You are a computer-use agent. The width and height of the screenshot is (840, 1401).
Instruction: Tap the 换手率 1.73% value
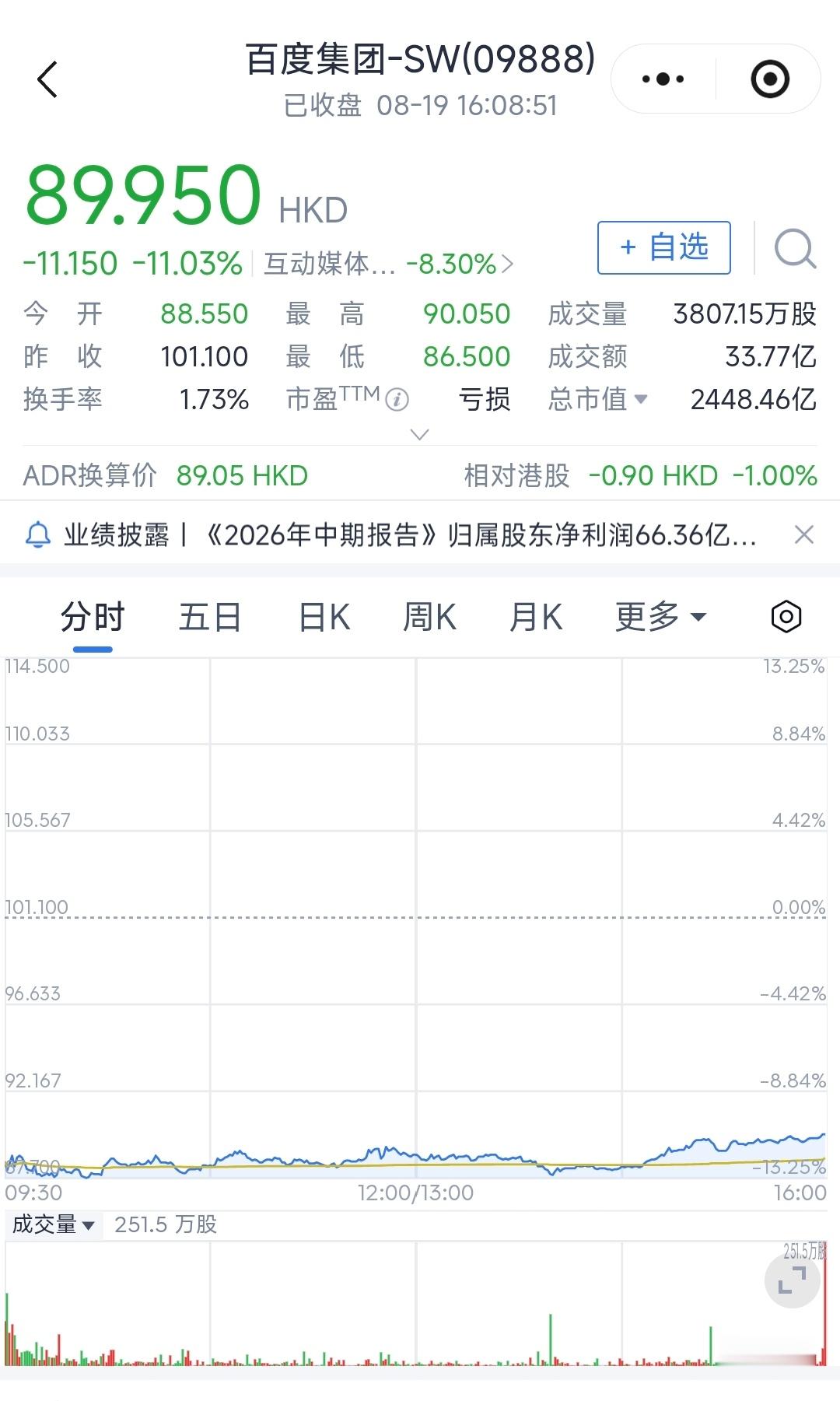(214, 399)
